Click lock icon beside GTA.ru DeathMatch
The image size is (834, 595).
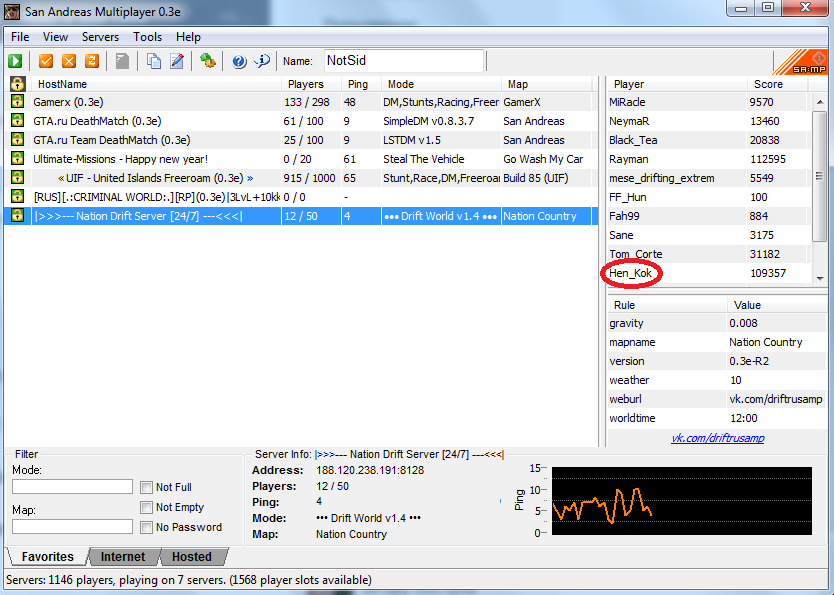pos(18,120)
